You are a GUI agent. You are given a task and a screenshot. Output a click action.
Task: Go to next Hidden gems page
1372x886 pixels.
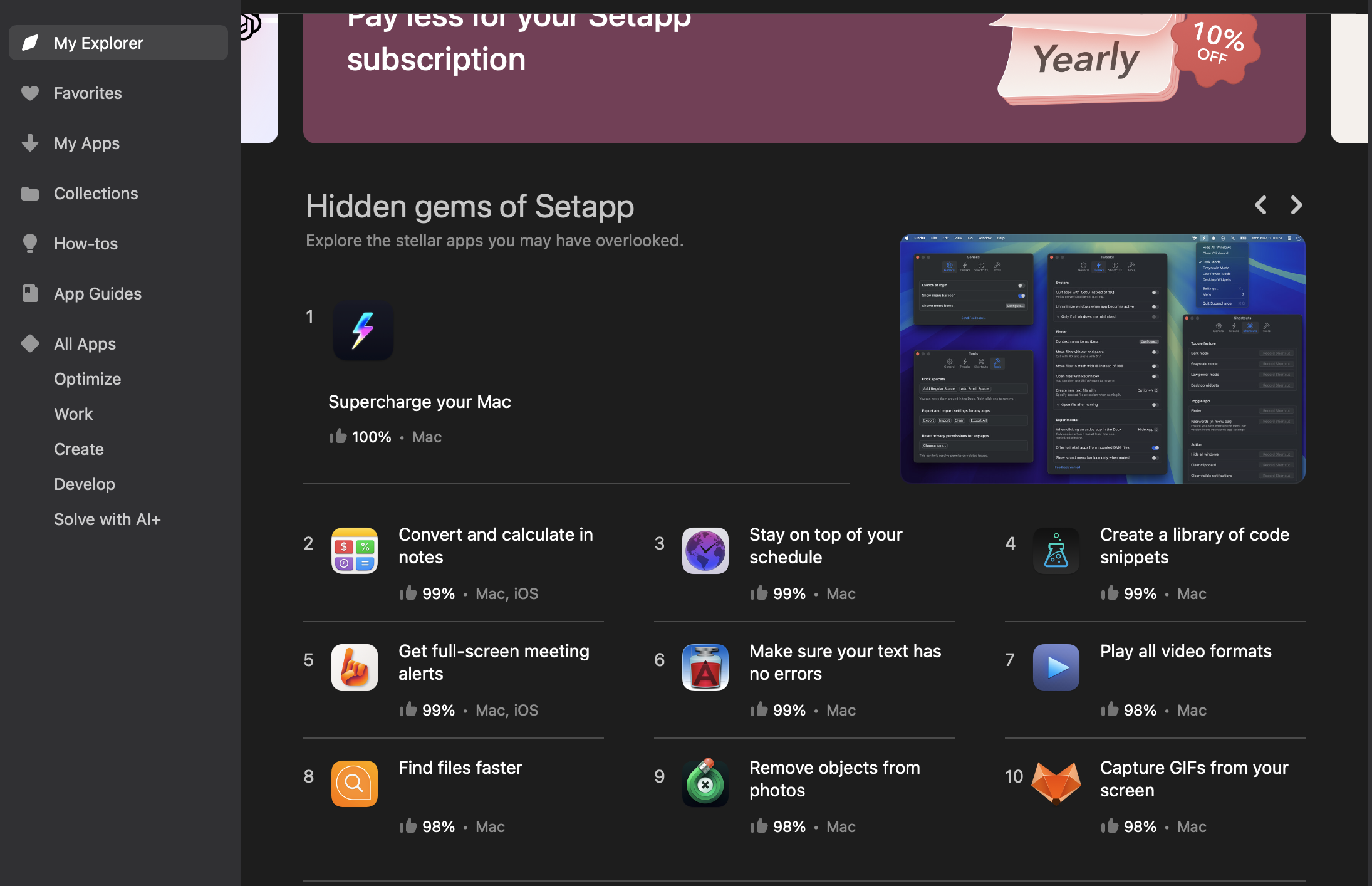(x=1296, y=205)
